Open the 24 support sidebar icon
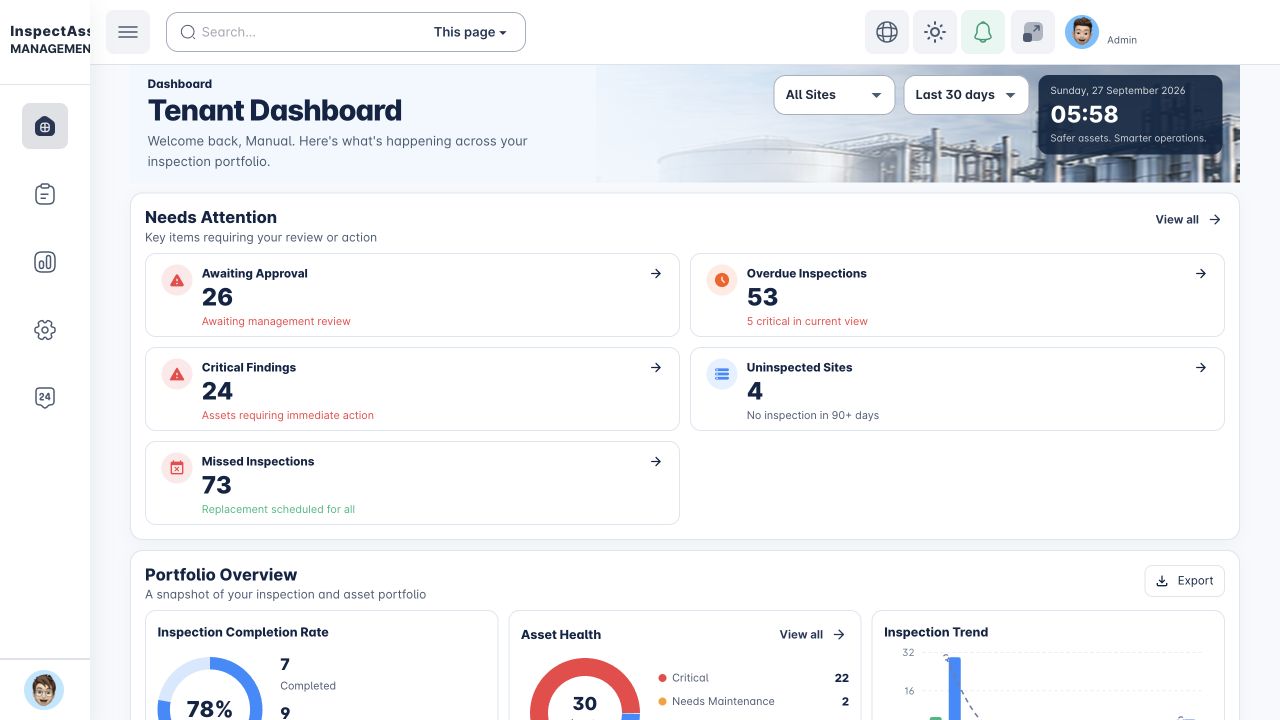Viewport: 1280px width, 720px height. point(45,397)
